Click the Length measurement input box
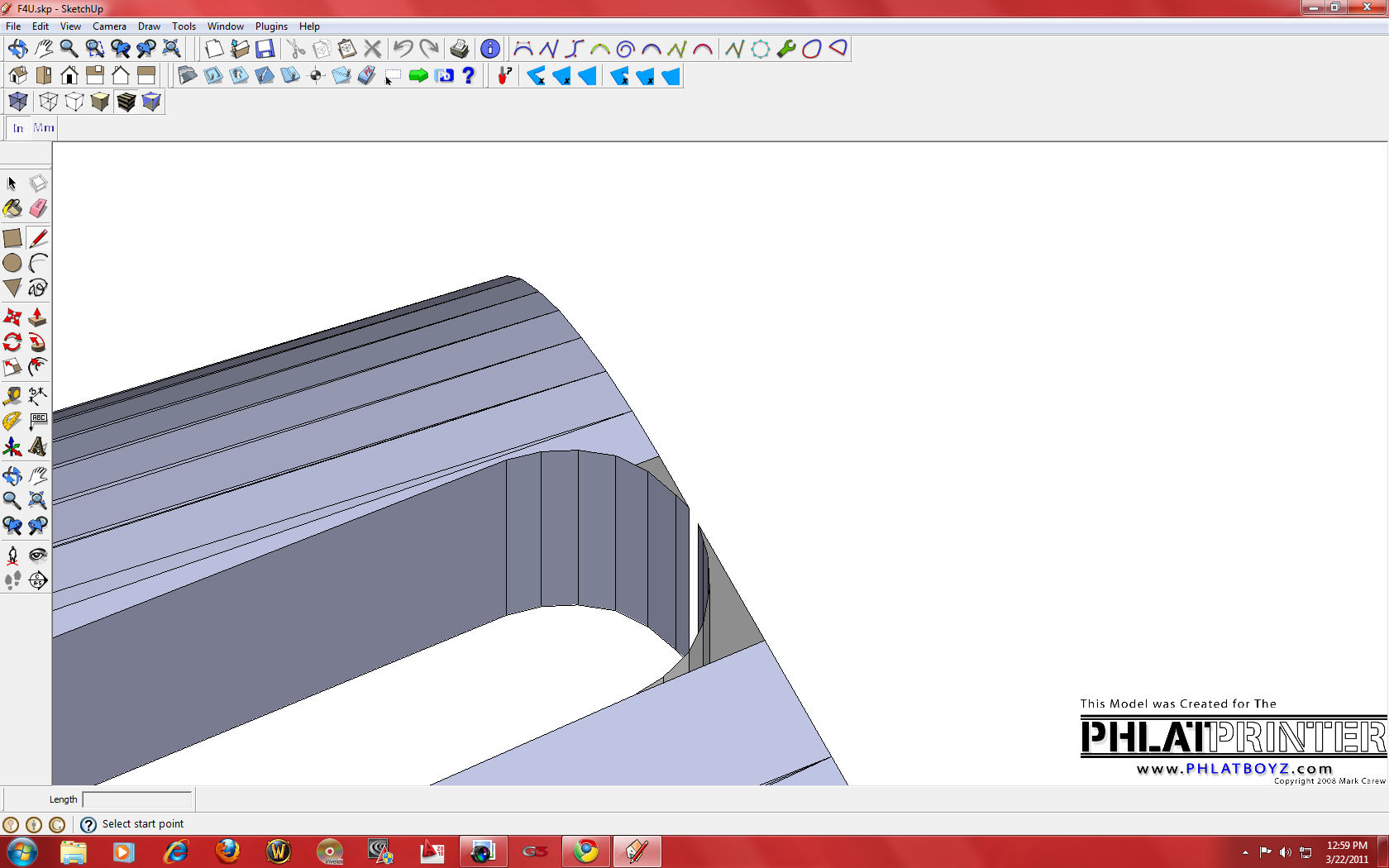This screenshot has width=1389, height=868. tap(137, 799)
